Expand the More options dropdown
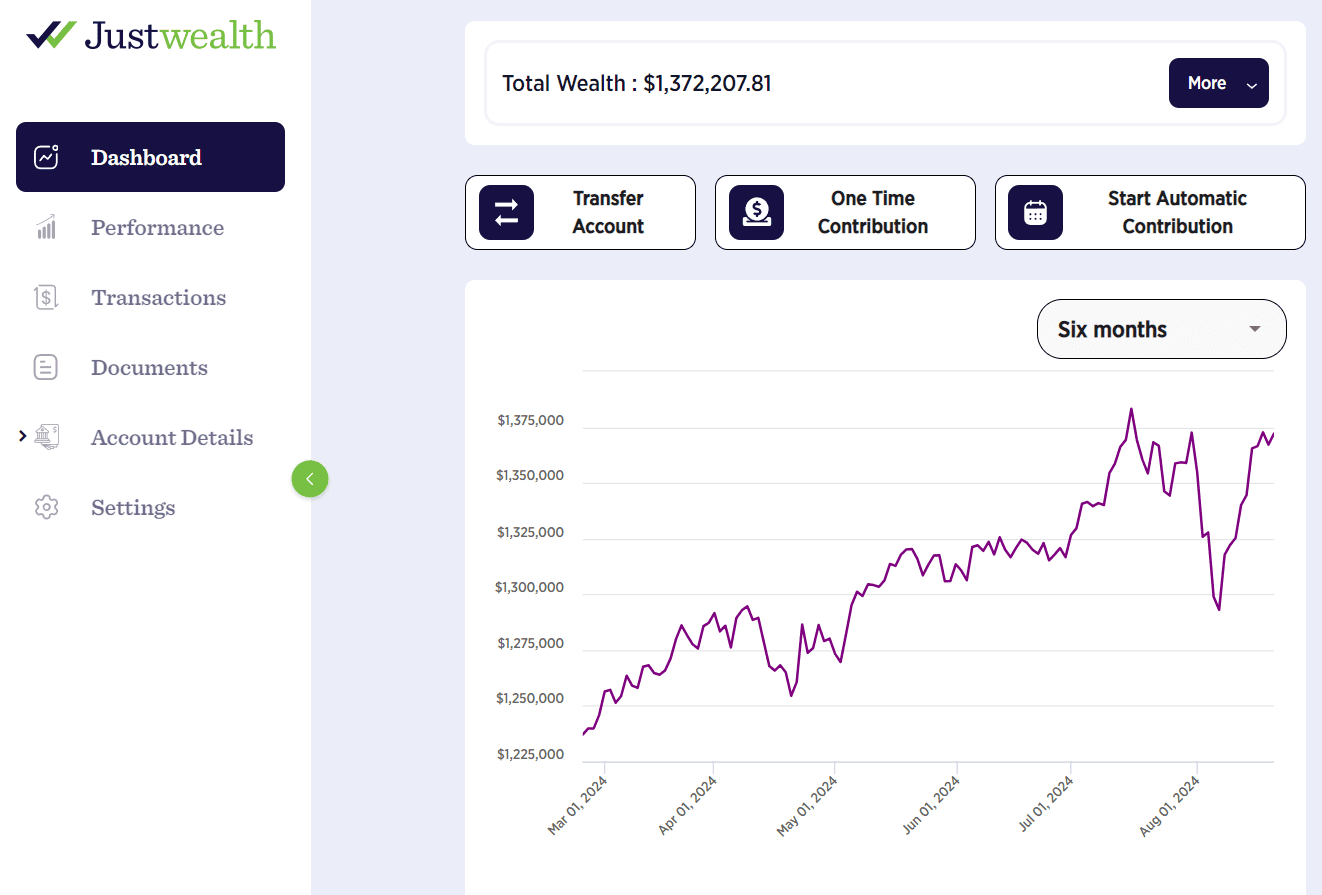 pos(1218,83)
